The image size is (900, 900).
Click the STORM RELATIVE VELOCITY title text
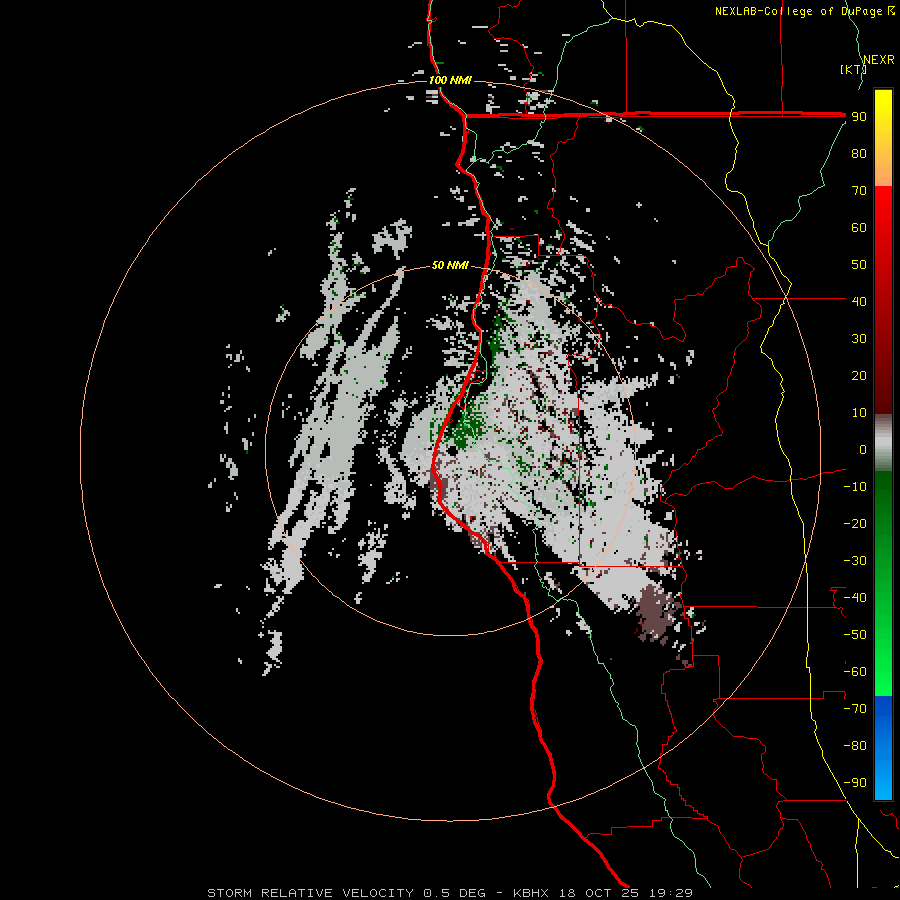(x=310, y=893)
